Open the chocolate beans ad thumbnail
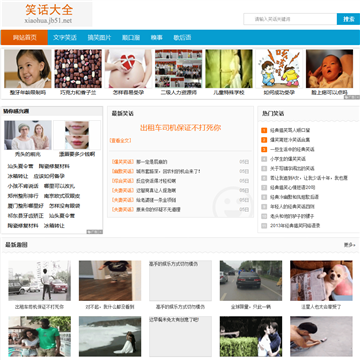 78,69
